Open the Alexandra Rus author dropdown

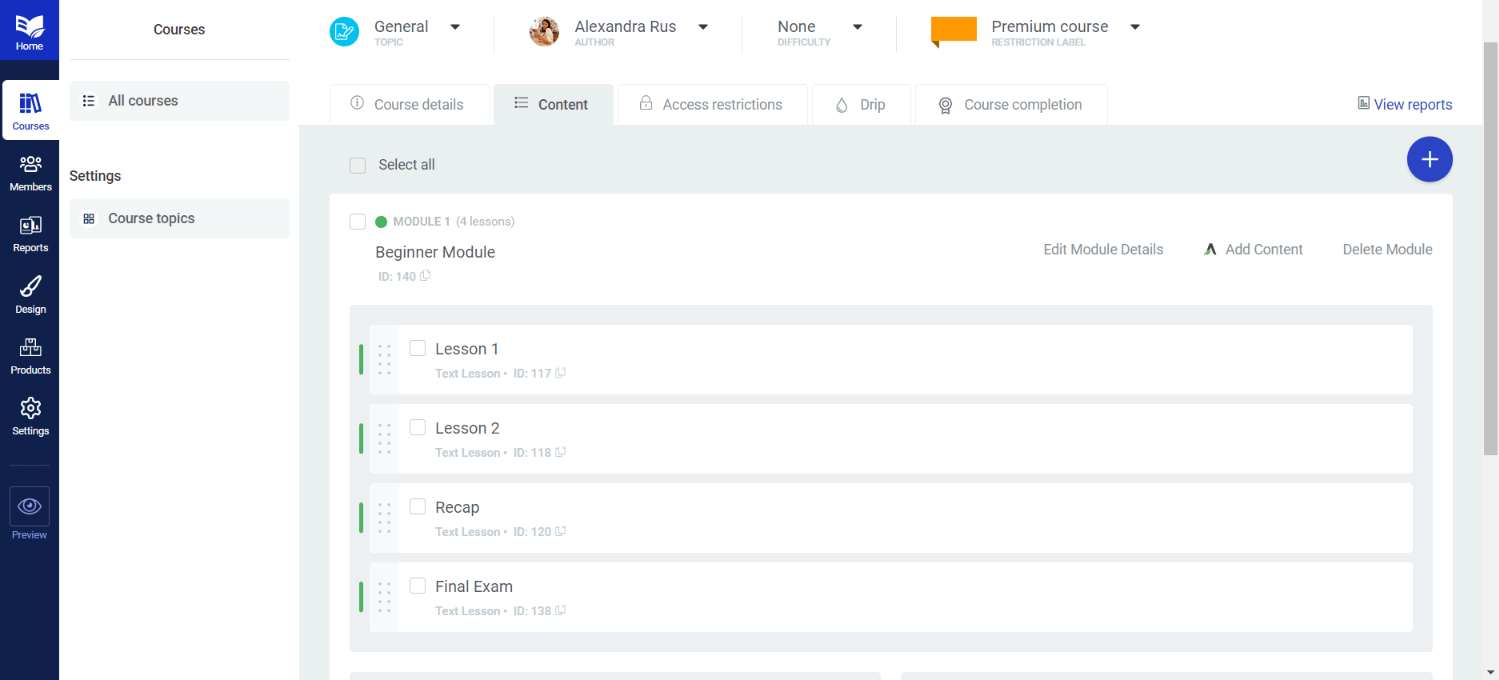click(703, 27)
